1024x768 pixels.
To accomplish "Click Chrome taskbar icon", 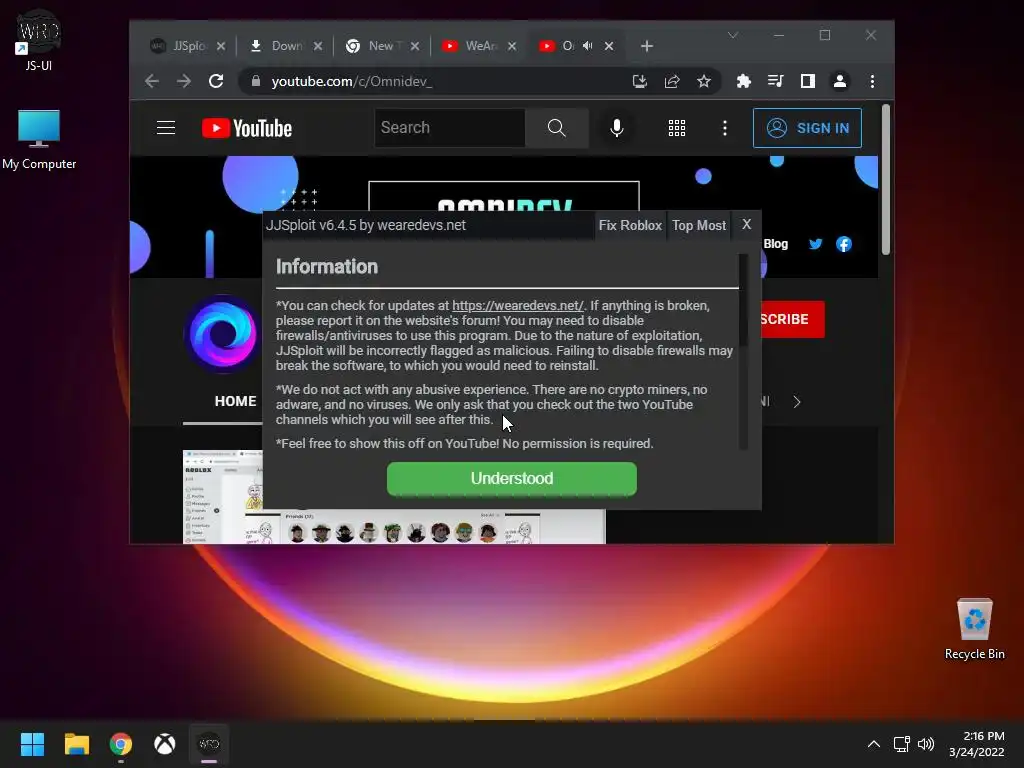I will pos(121,744).
